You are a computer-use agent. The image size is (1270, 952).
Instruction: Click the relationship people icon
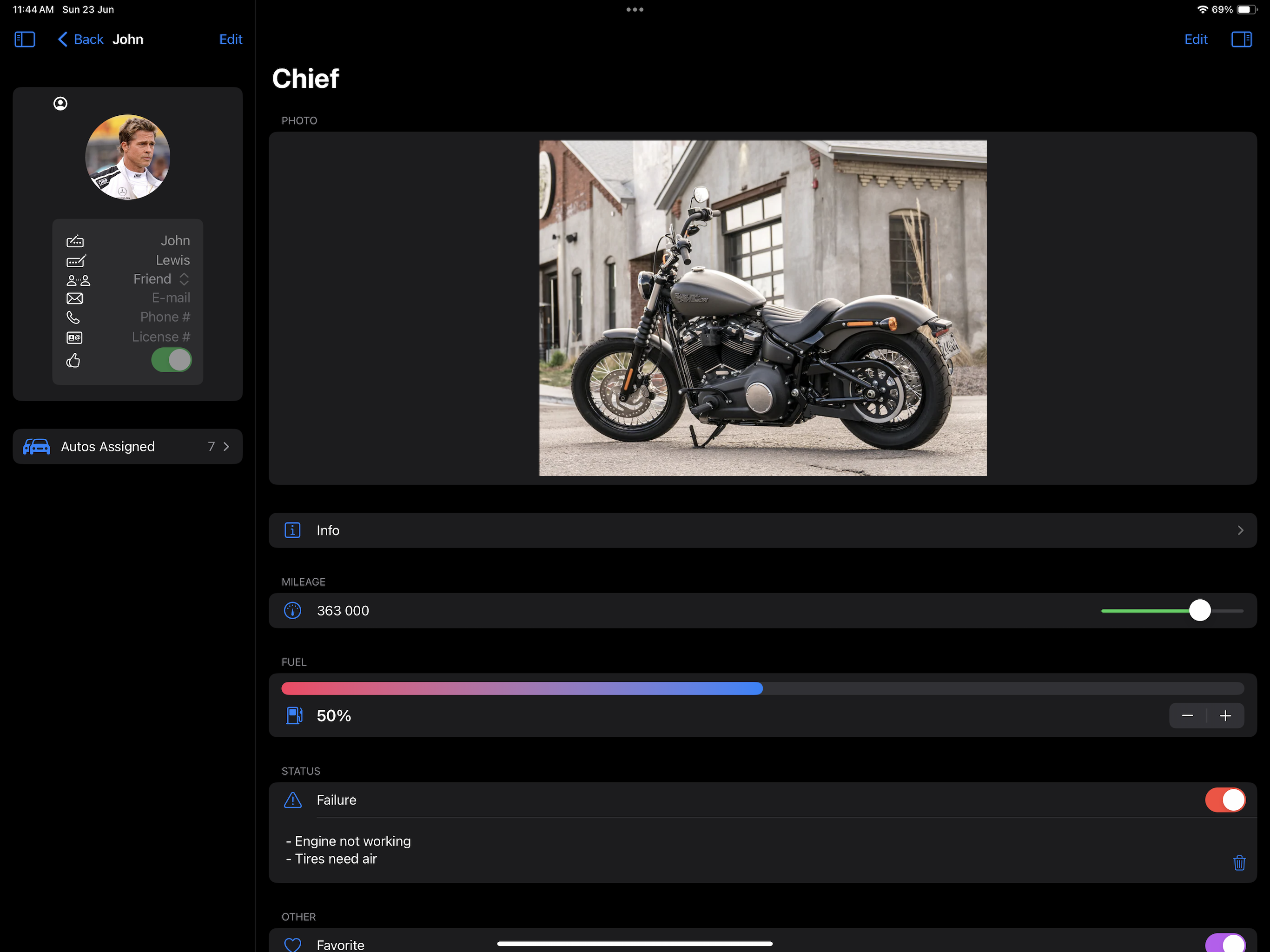click(78, 280)
